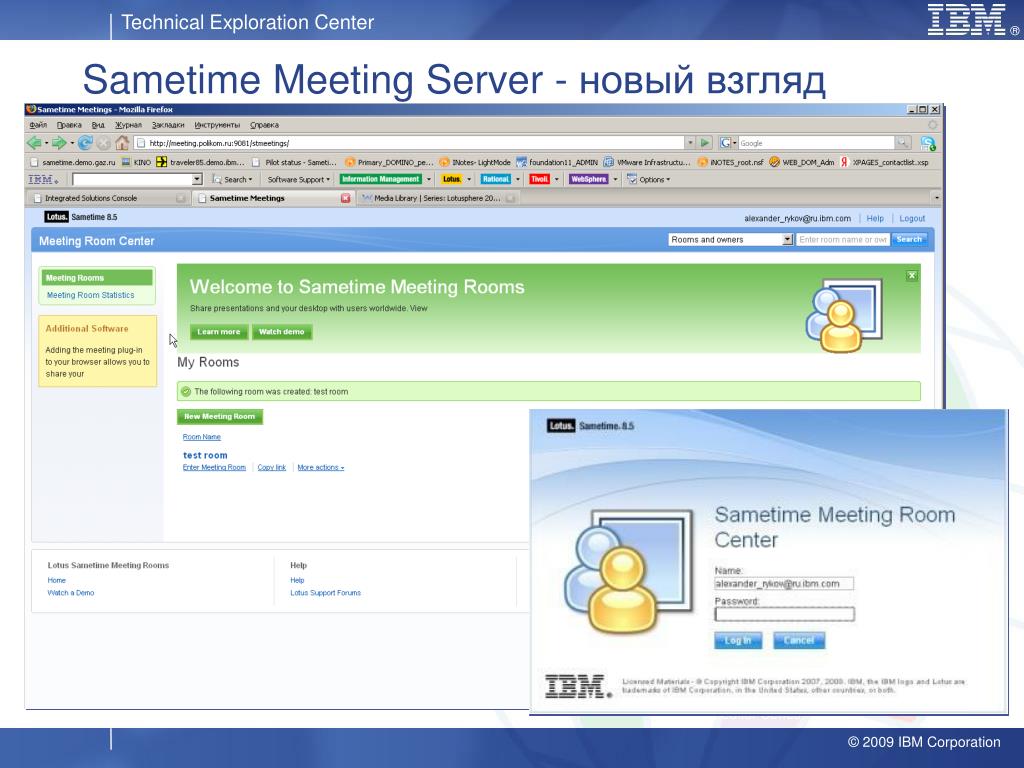The width and height of the screenshot is (1024, 768).
Task: Click the Stop loading icon
Action: click(104, 142)
